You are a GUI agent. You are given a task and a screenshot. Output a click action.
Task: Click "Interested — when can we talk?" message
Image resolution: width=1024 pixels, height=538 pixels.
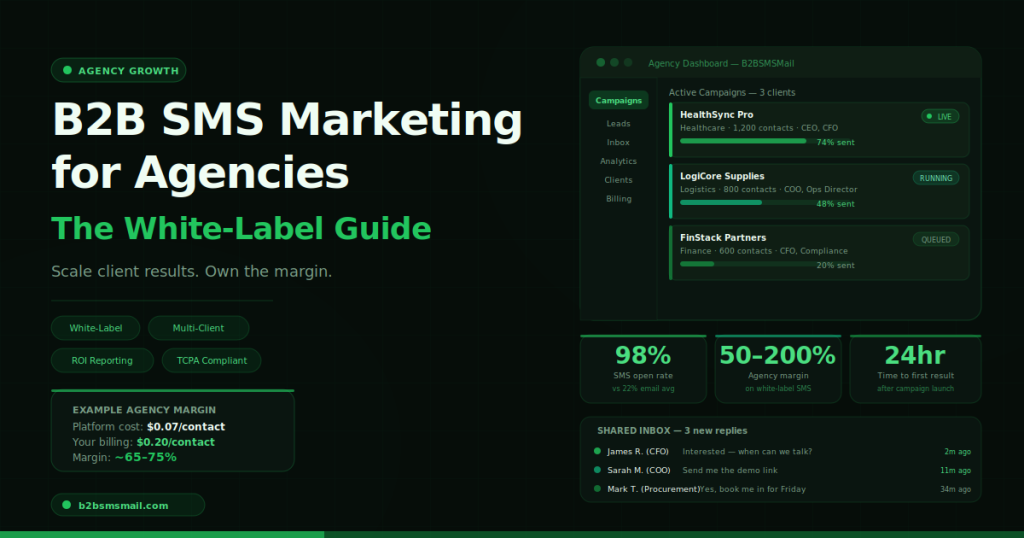[747, 452]
